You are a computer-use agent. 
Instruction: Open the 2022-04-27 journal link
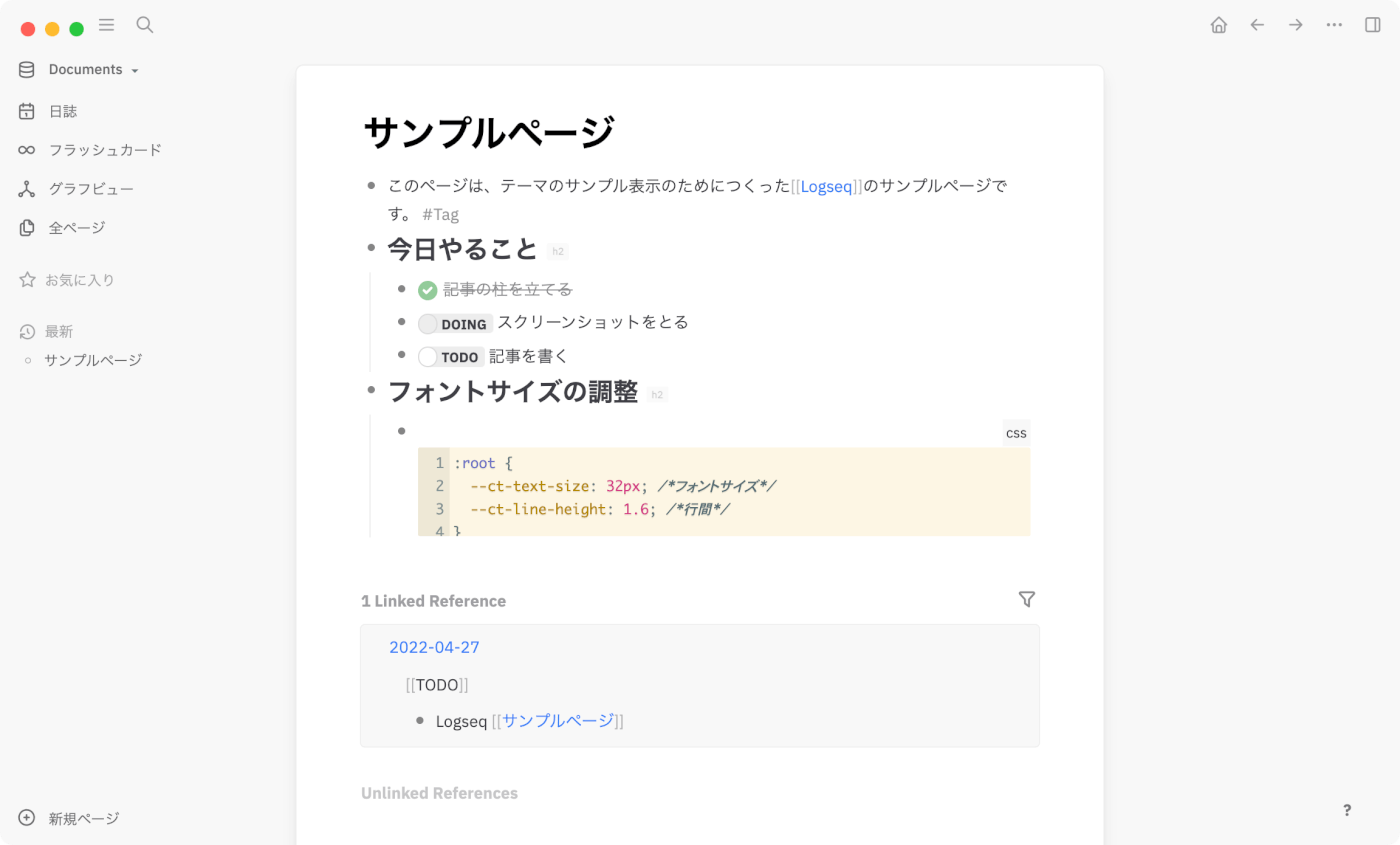click(x=434, y=646)
